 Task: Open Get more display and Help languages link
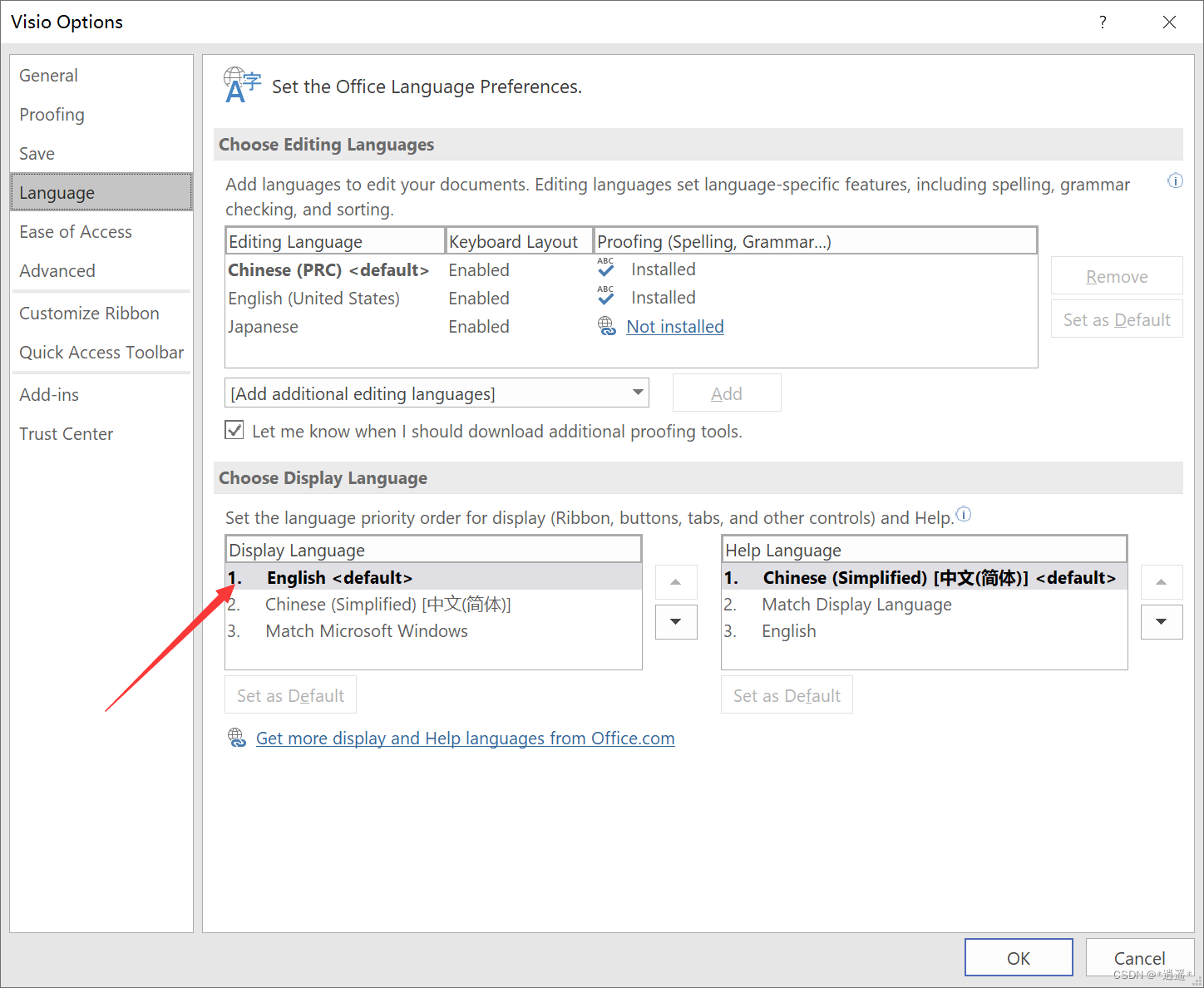pos(466,739)
